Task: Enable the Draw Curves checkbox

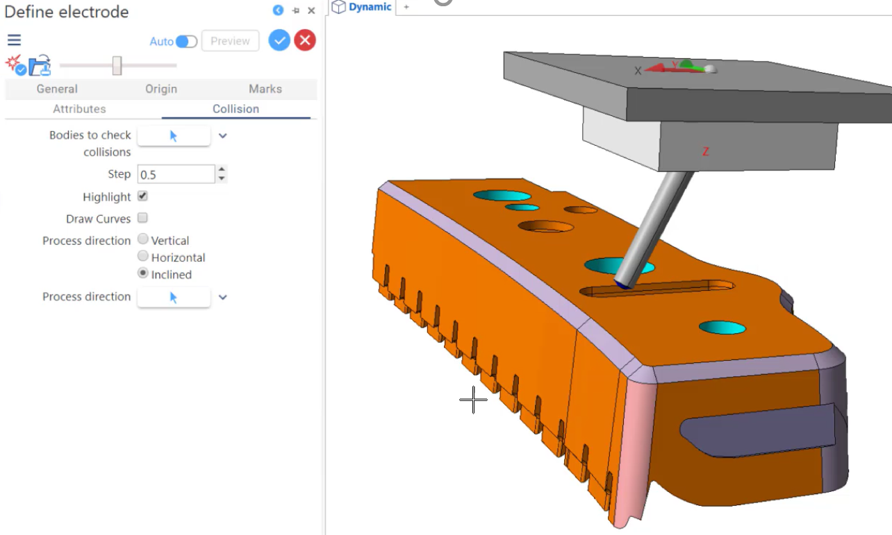Action: coord(142,218)
